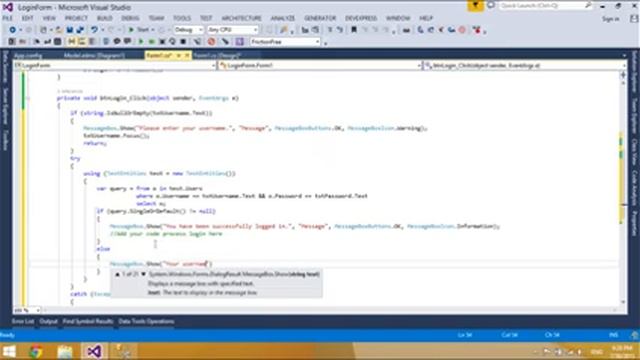640x360 pixels.
Task: Click the Quick Launch search field
Action: [x=545, y=6]
